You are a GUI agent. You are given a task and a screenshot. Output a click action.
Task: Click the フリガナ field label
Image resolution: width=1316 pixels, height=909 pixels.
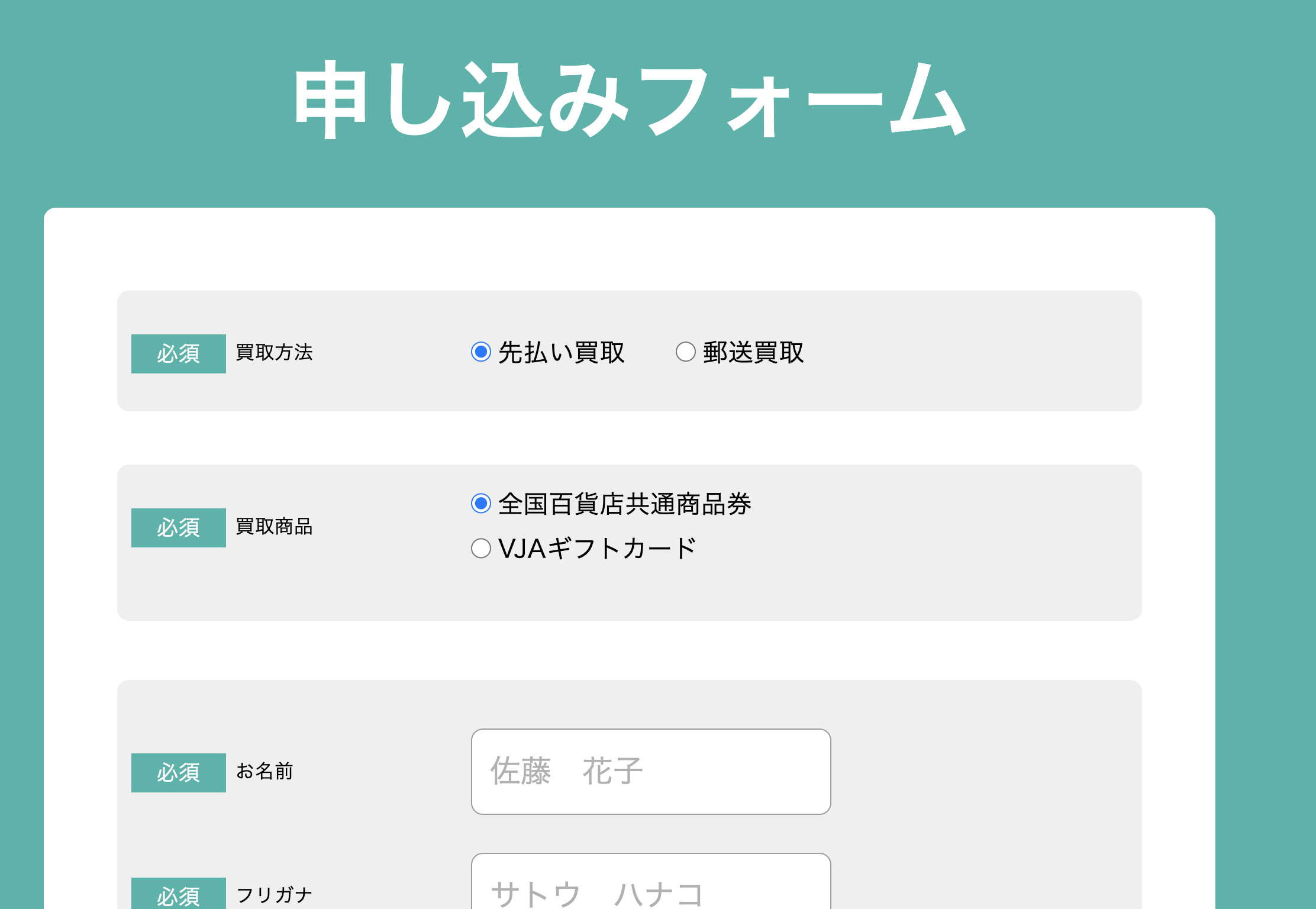pyautogui.click(x=274, y=895)
